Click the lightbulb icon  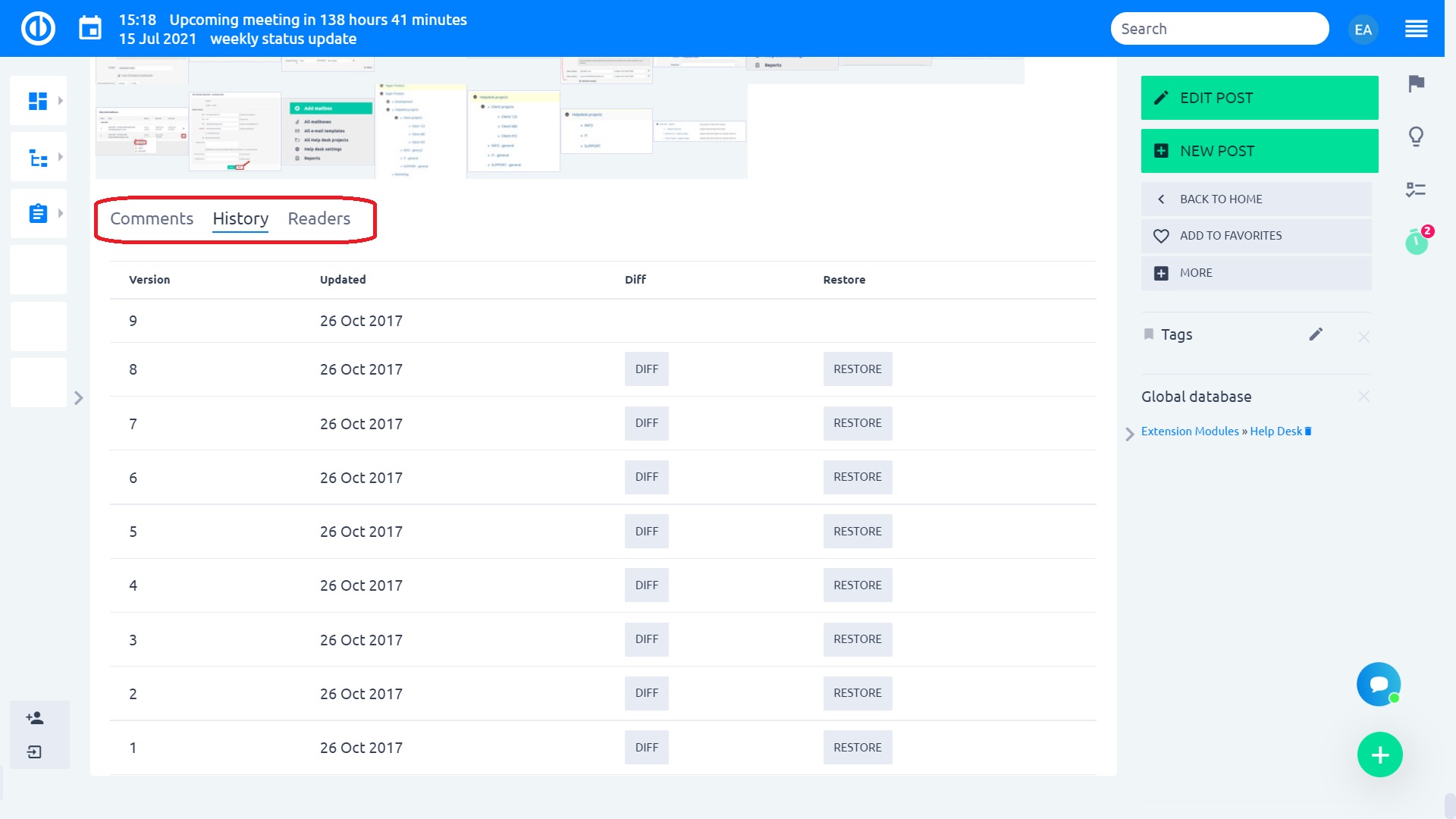(1416, 136)
